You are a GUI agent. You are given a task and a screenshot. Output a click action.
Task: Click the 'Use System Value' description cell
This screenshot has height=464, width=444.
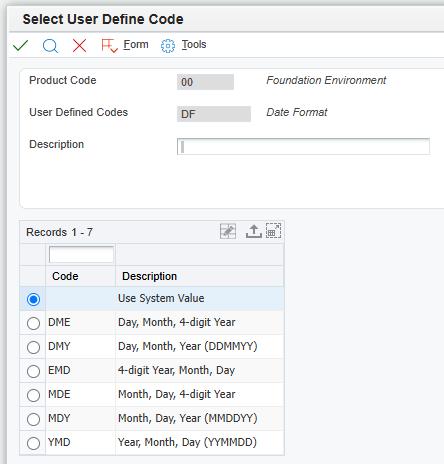[199, 299]
